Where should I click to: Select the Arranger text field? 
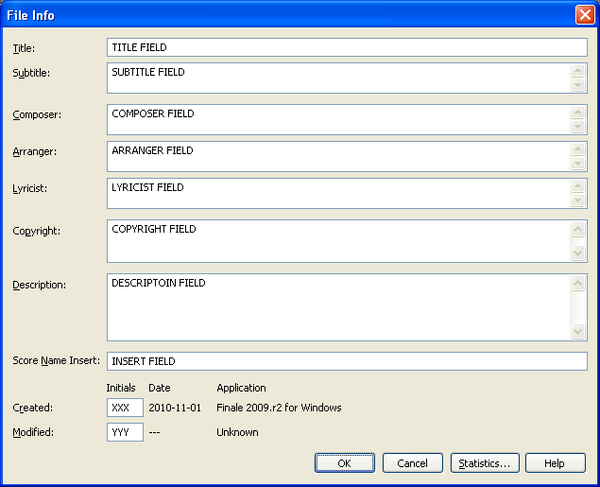[x=338, y=156]
